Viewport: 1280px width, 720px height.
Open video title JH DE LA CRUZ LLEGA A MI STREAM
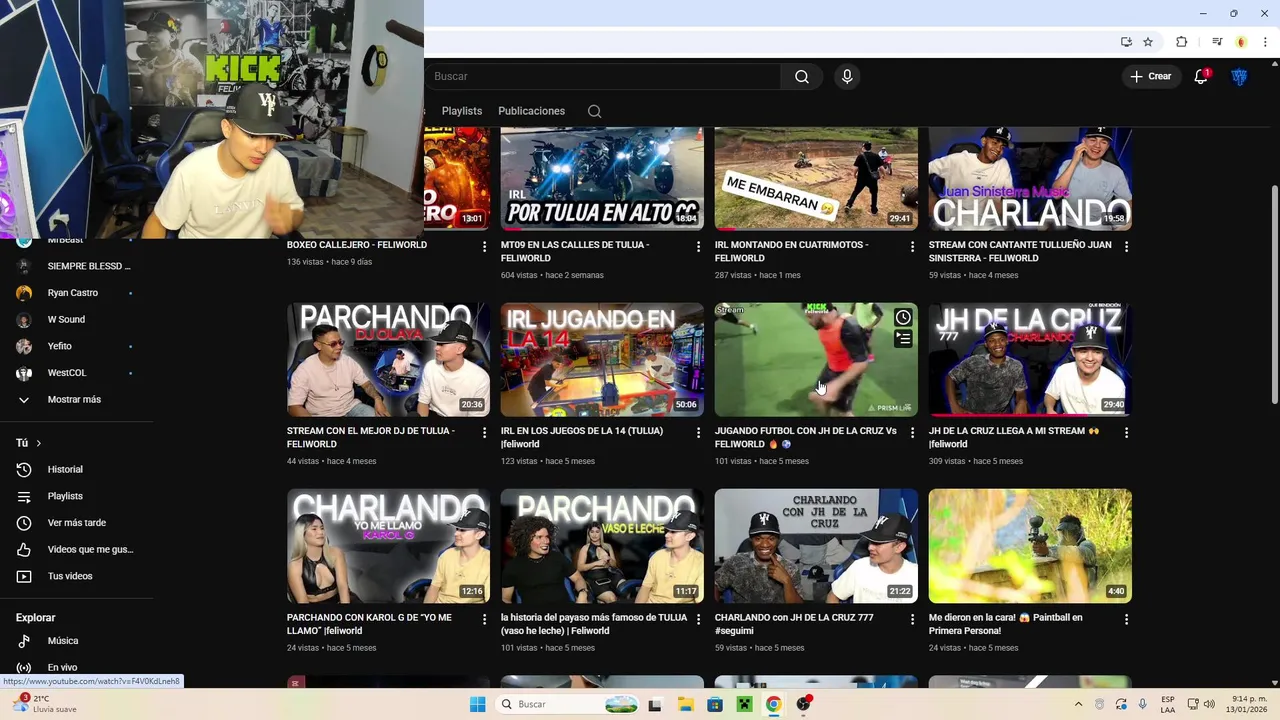coord(1014,437)
